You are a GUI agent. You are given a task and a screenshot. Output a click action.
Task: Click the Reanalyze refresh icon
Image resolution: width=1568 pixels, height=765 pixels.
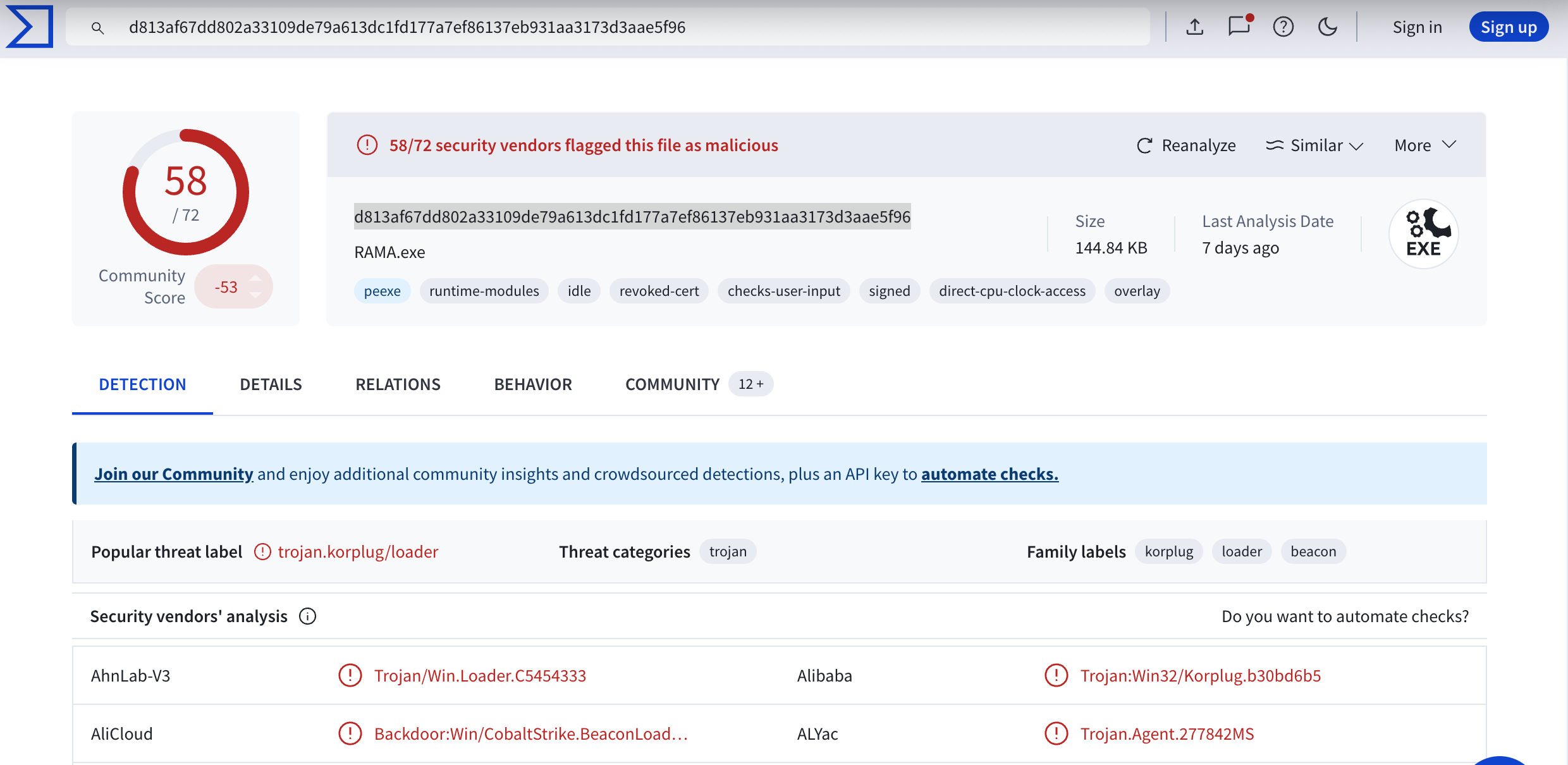coord(1144,145)
